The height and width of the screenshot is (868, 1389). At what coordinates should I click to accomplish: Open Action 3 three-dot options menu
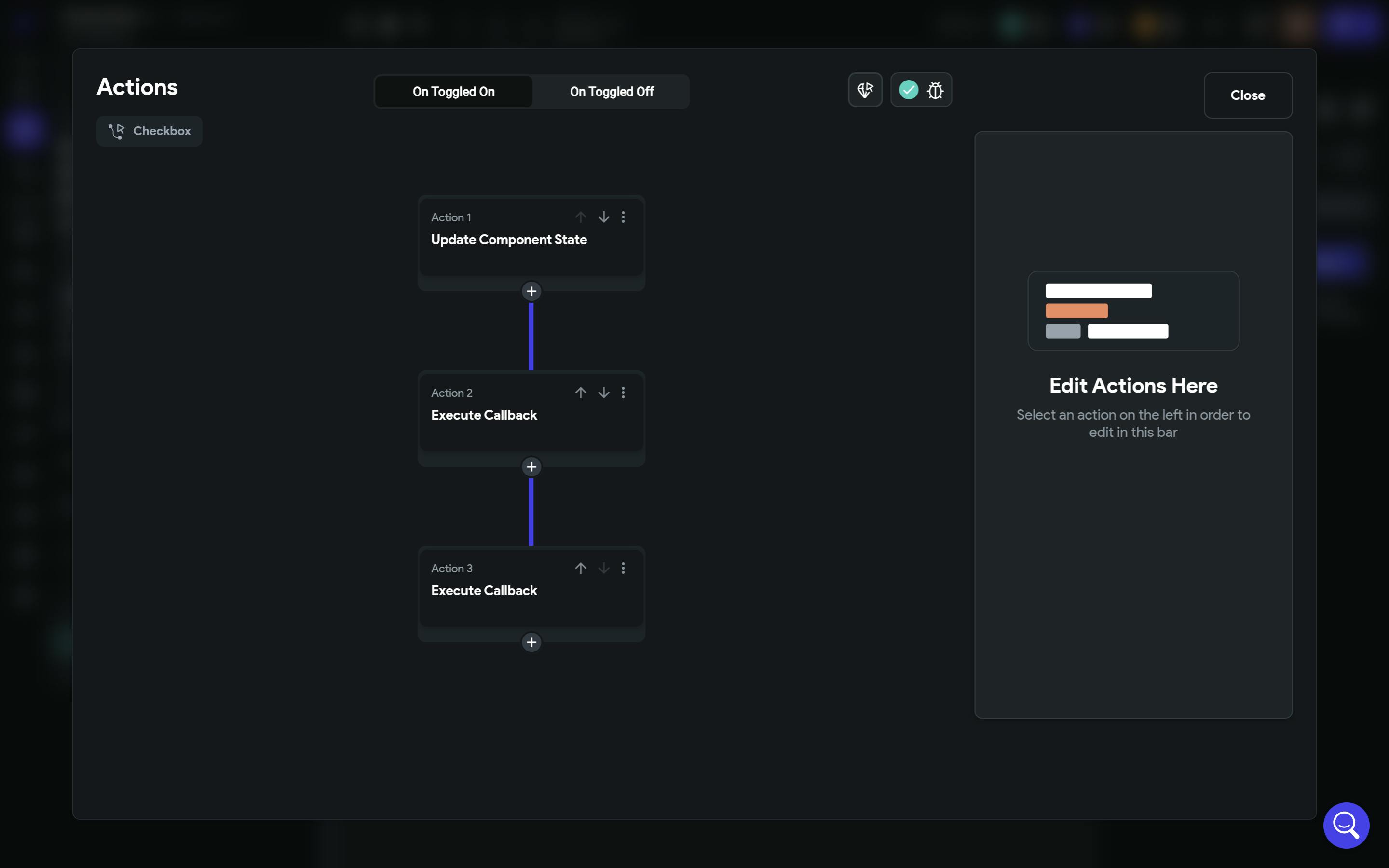point(623,569)
